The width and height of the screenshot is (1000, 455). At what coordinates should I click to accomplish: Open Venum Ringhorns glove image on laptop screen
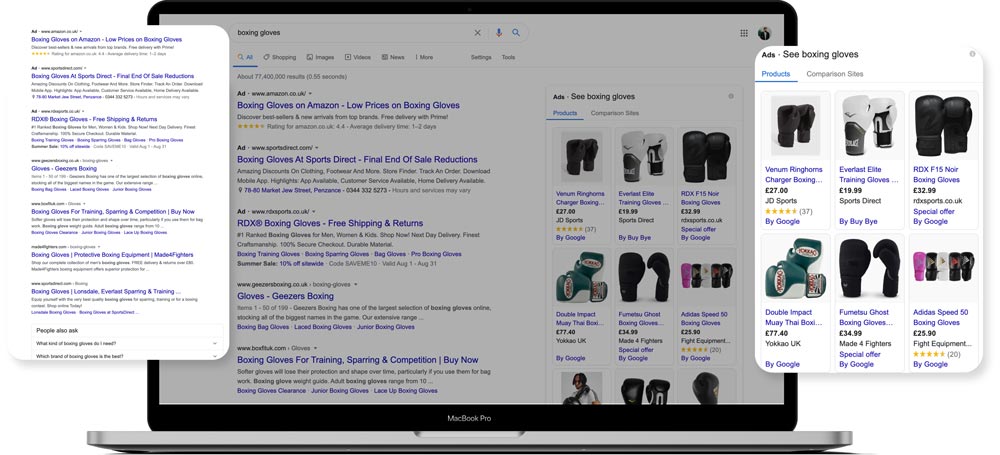pyautogui.click(x=581, y=157)
